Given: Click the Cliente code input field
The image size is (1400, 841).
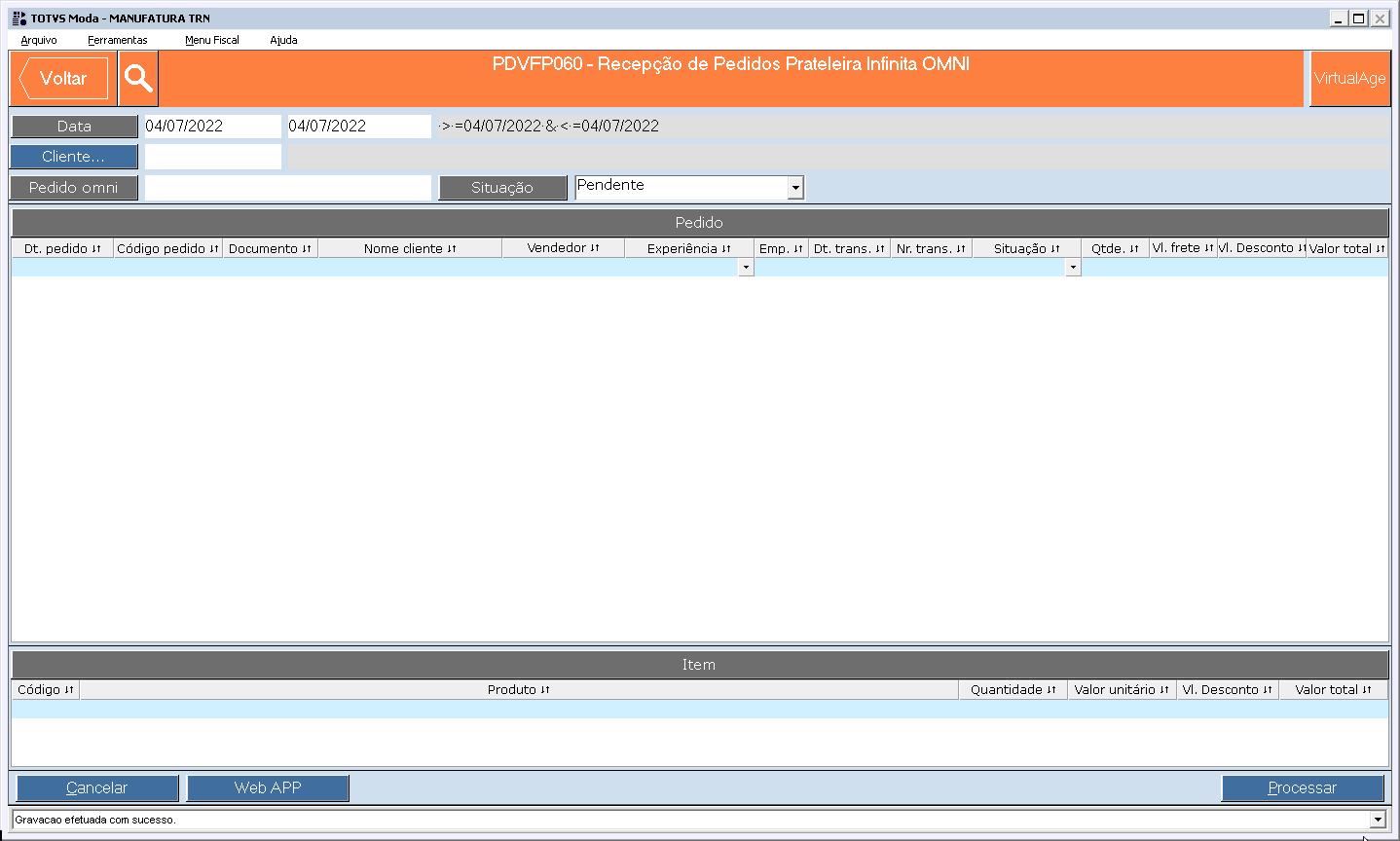Looking at the screenshot, I should pos(212,157).
